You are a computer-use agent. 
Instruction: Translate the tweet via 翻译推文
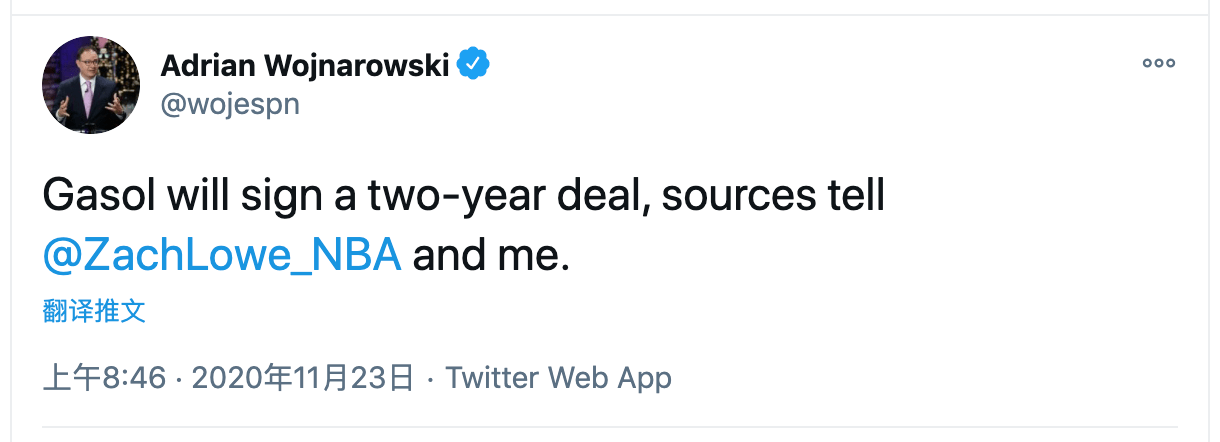[x=94, y=311]
